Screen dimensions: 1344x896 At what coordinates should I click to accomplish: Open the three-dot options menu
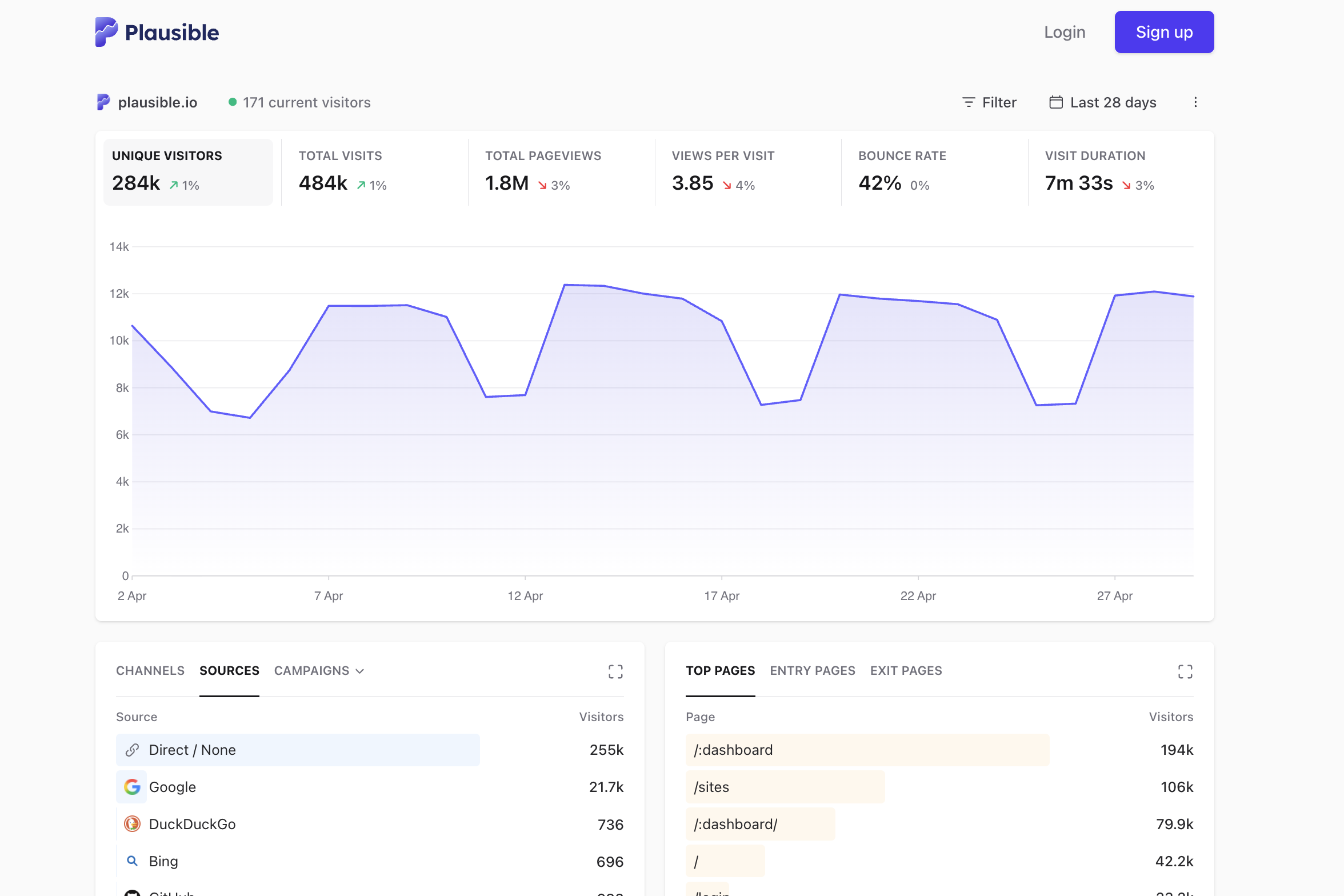click(1195, 102)
